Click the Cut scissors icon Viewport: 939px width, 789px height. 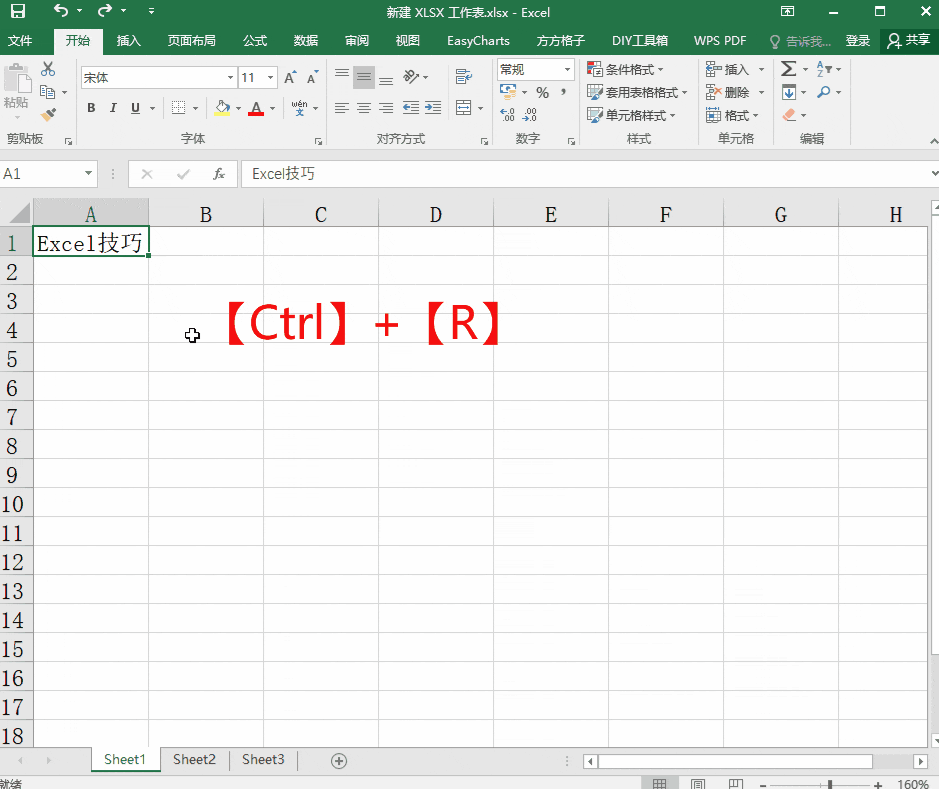tap(48, 69)
